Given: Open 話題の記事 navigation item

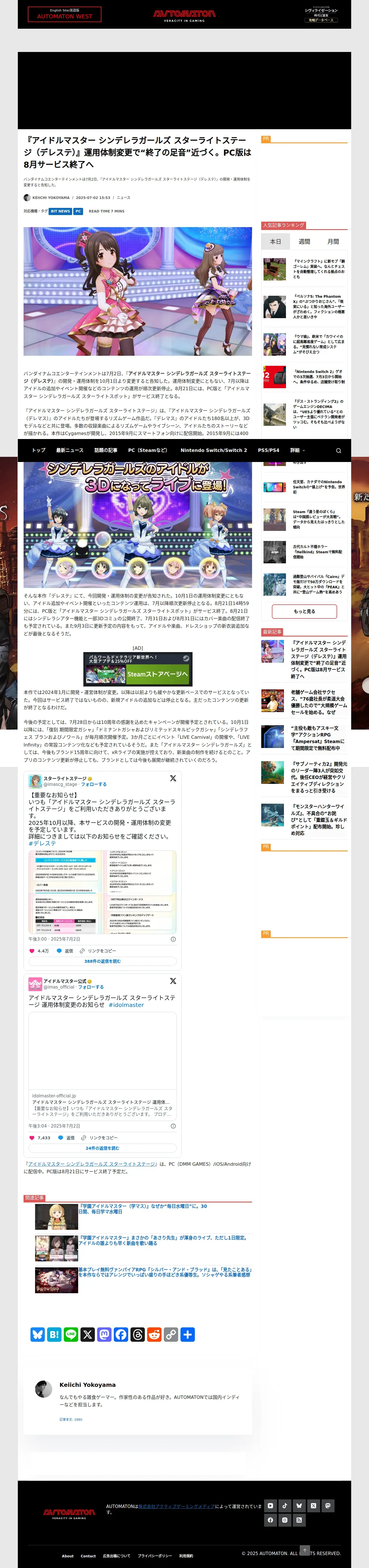Looking at the screenshot, I should 106,451.
